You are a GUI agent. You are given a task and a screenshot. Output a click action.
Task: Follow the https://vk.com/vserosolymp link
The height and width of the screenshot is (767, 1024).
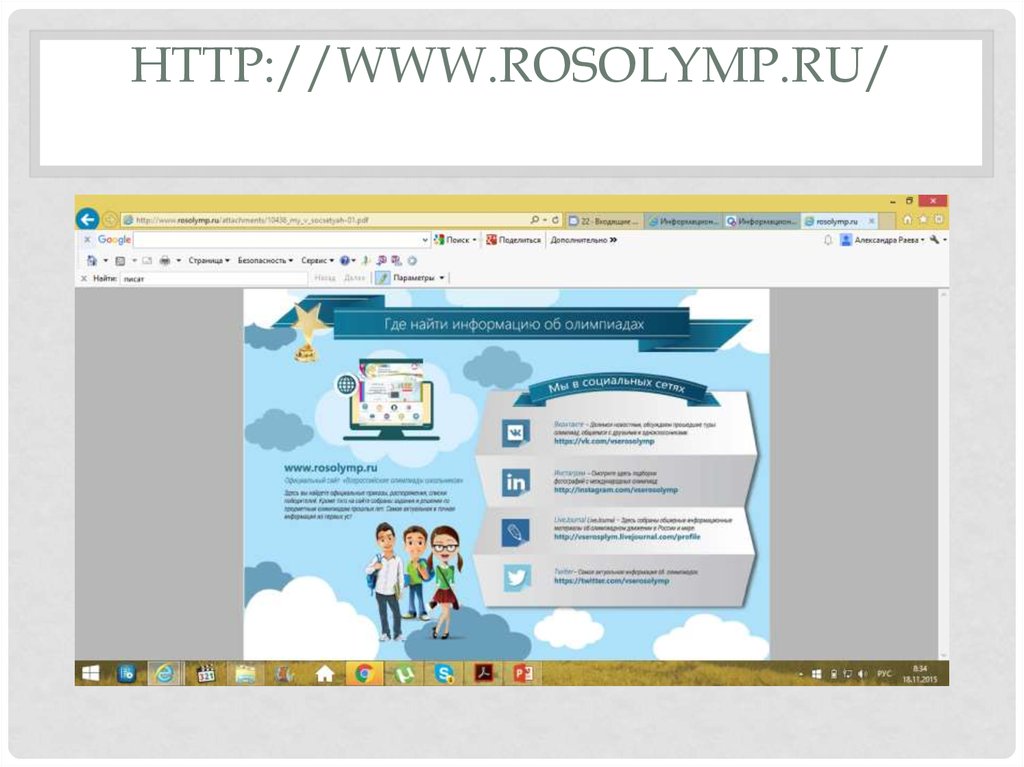coord(603,442)
